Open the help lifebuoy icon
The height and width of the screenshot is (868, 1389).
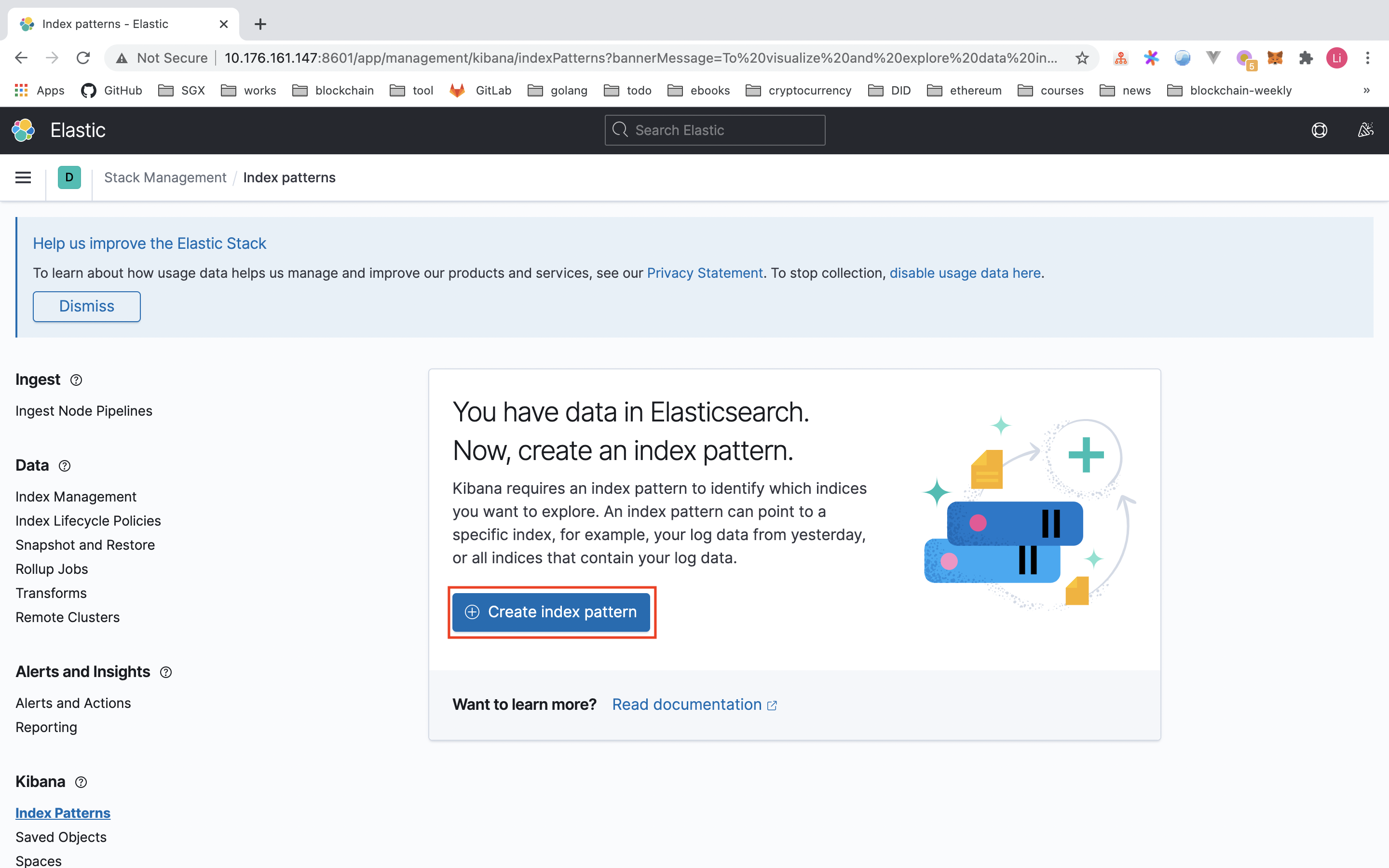[x=1319, y=130]
